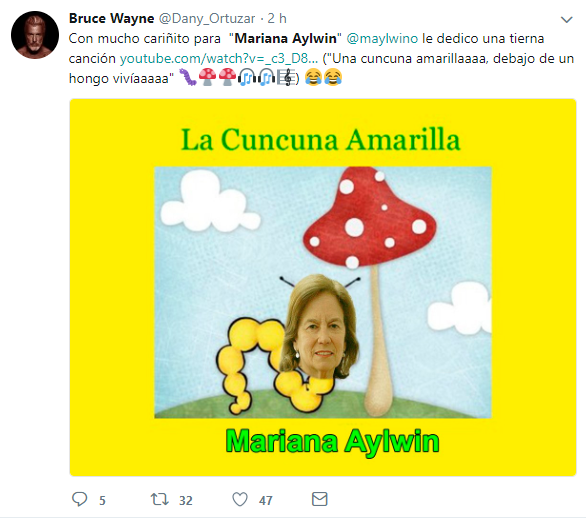
Task: Open direct message envelope icon
Action: point(320,499)
